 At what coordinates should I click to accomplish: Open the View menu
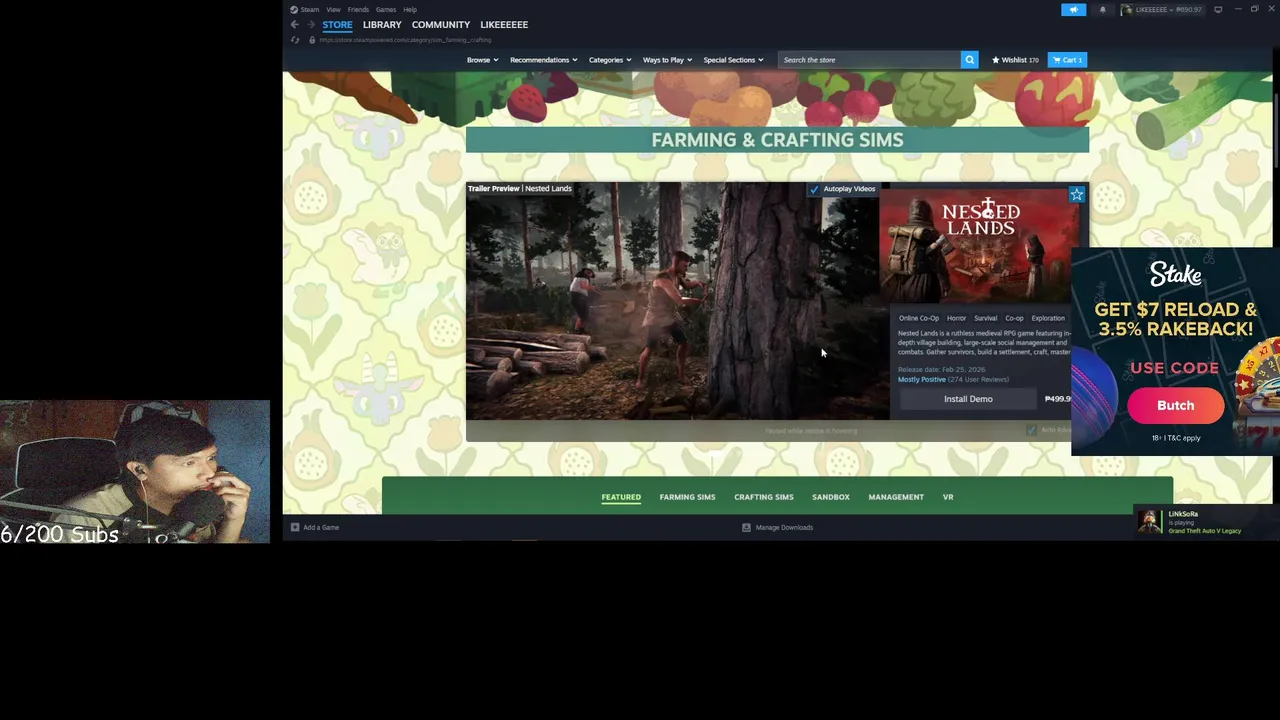[x=333, y=9]
